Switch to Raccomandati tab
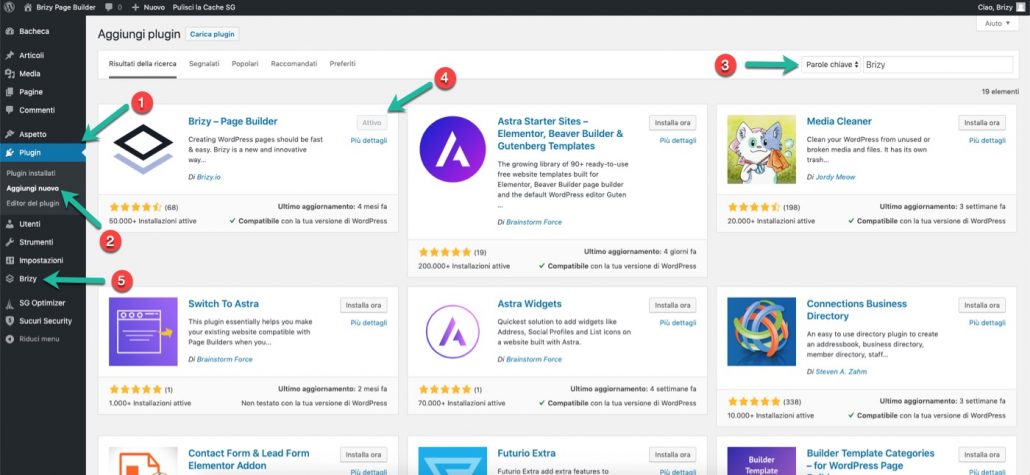Viewport: 1030px width, 475px height. pyautogui.click(x=294, y=64)
